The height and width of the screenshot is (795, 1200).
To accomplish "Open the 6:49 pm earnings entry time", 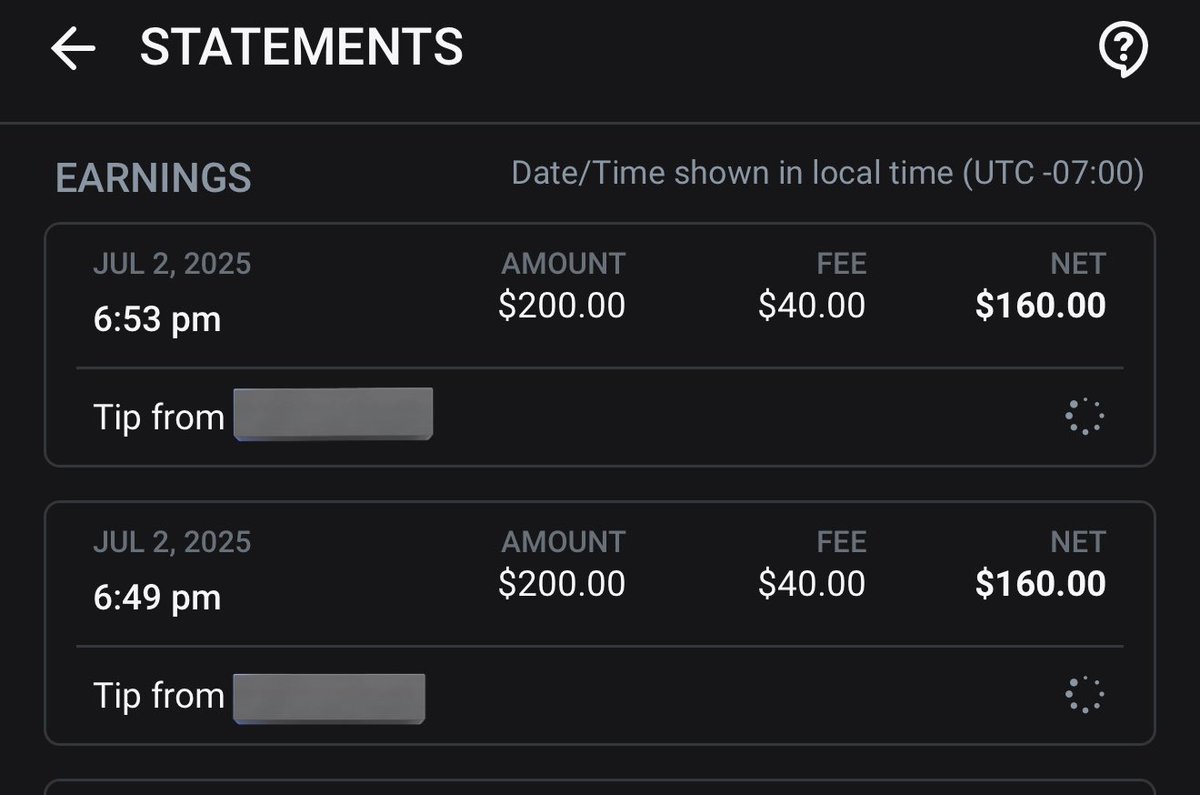I will tap(157, 598).
